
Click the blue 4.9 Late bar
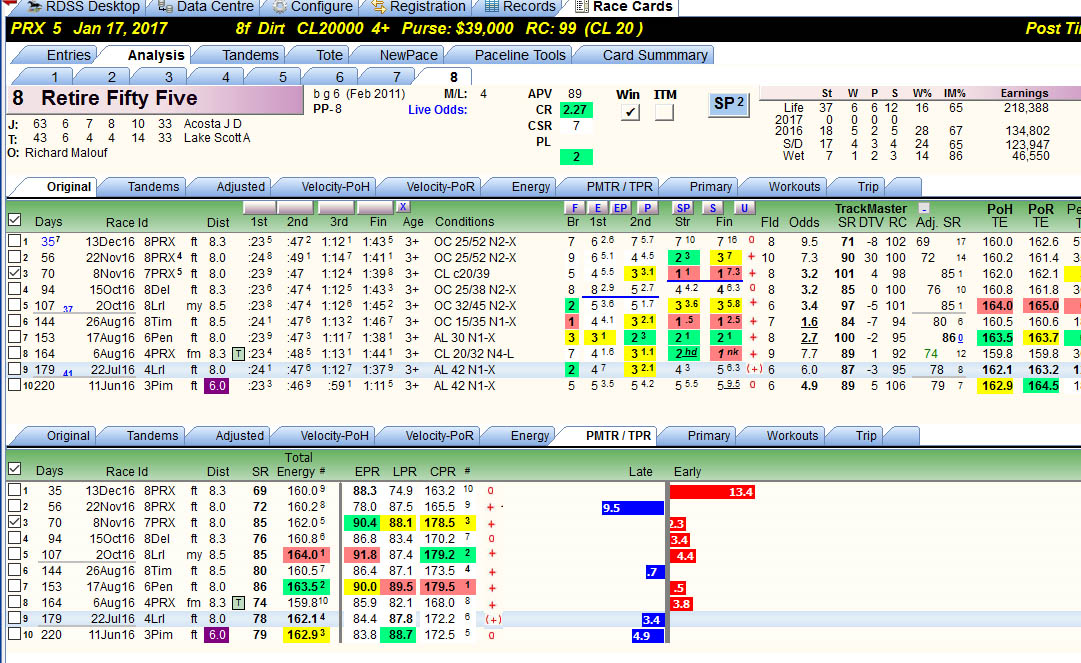point(648,635)
